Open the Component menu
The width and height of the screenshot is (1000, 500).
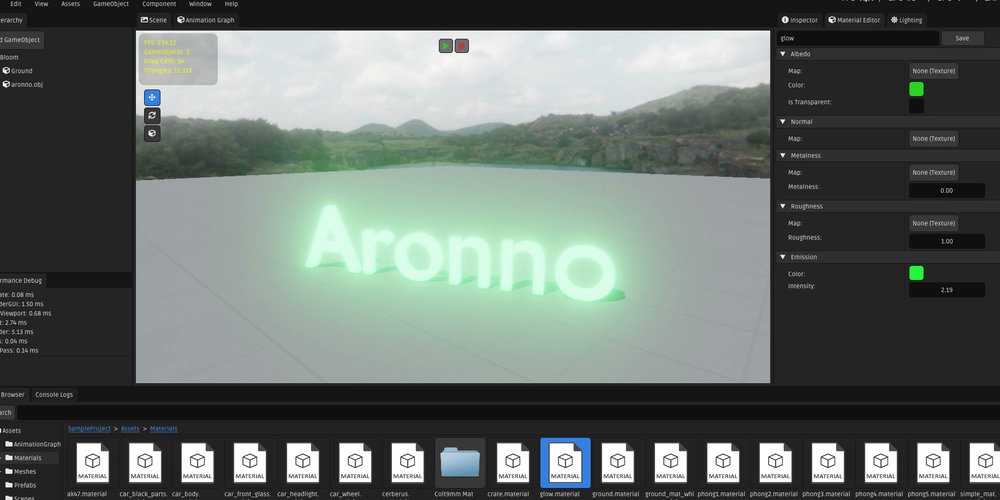click(159, 4)
